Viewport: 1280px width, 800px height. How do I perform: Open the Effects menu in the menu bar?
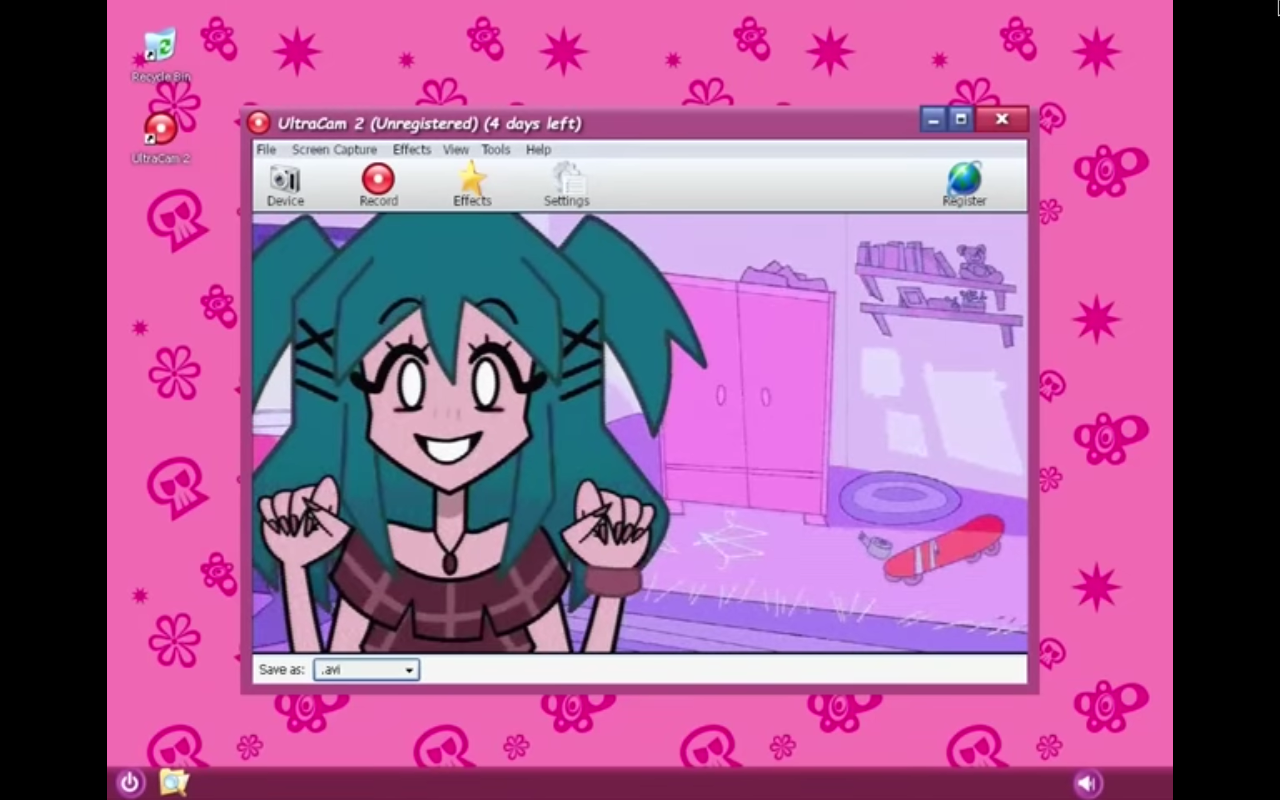pyautogui.click(x=411, y=150)
